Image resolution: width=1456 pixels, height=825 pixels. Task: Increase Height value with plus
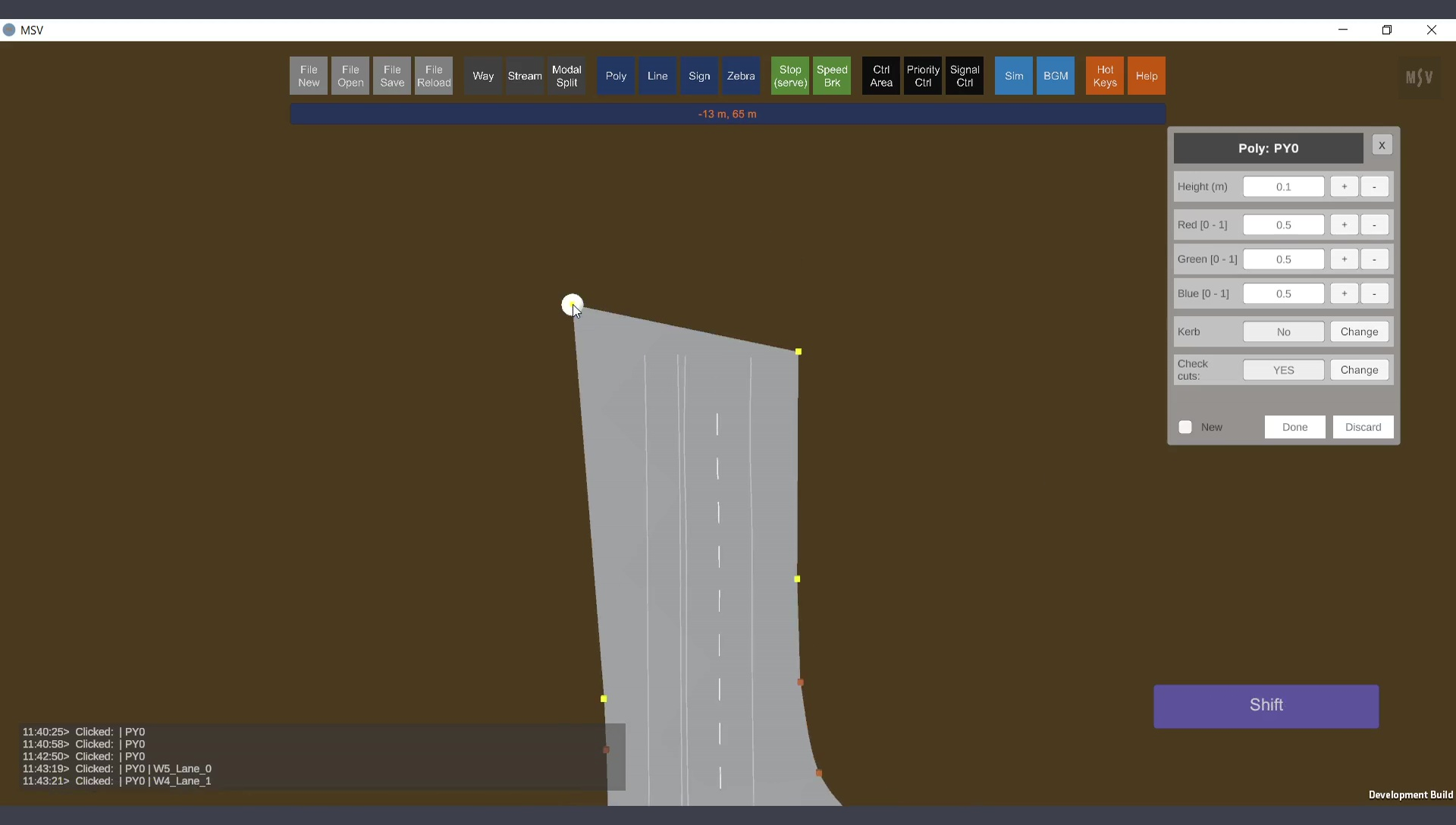click(1344, 187)
